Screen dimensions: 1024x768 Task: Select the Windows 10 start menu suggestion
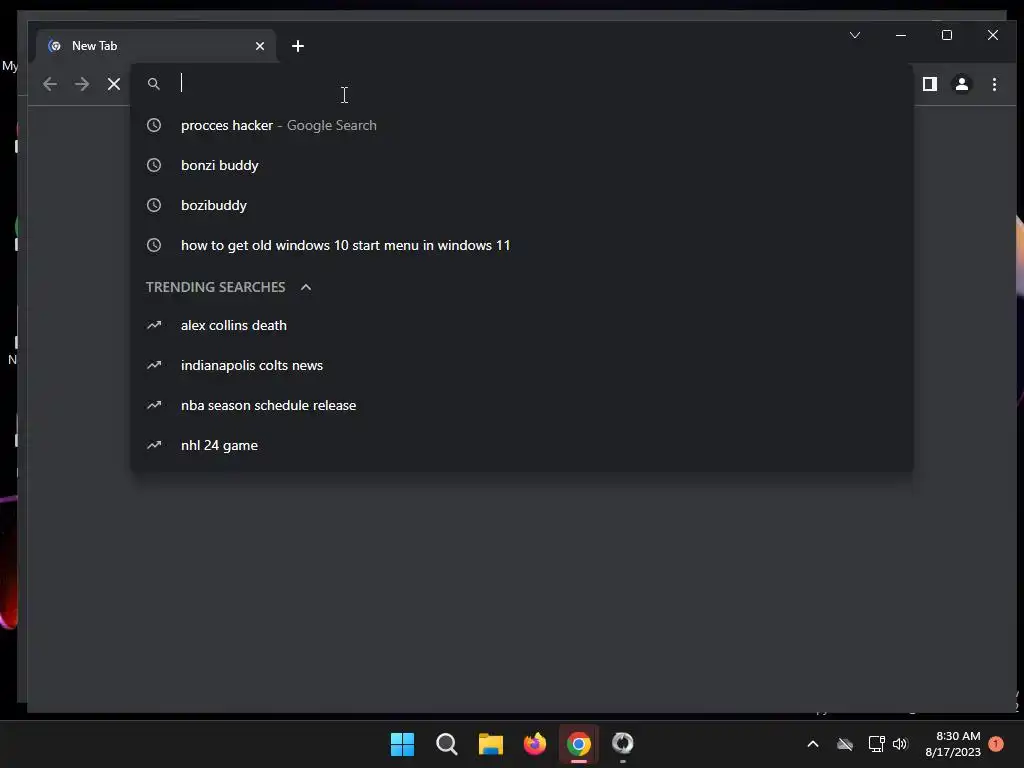click(522, 246)
